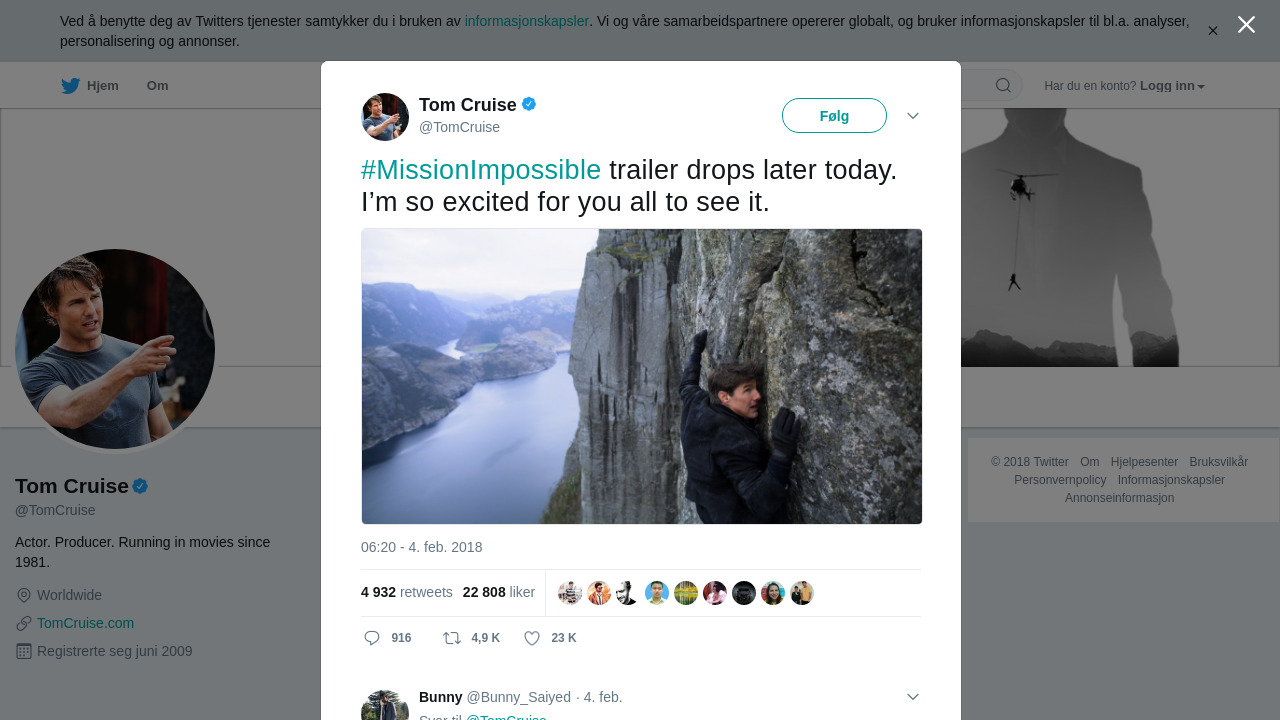The width and height of the screenshot is (1280, 720).
Task: Open the informasjonskapsler link in banner
Action: pyautogui.click(x=526, y=21)
